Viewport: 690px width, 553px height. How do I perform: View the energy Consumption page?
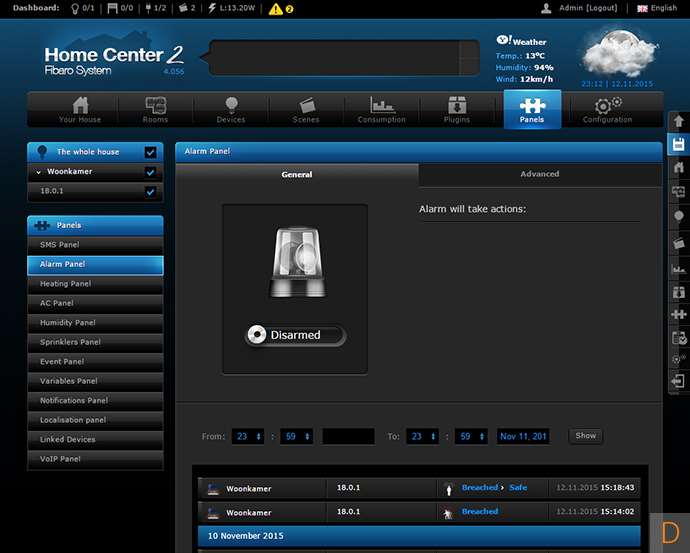[x=382, y=109]
